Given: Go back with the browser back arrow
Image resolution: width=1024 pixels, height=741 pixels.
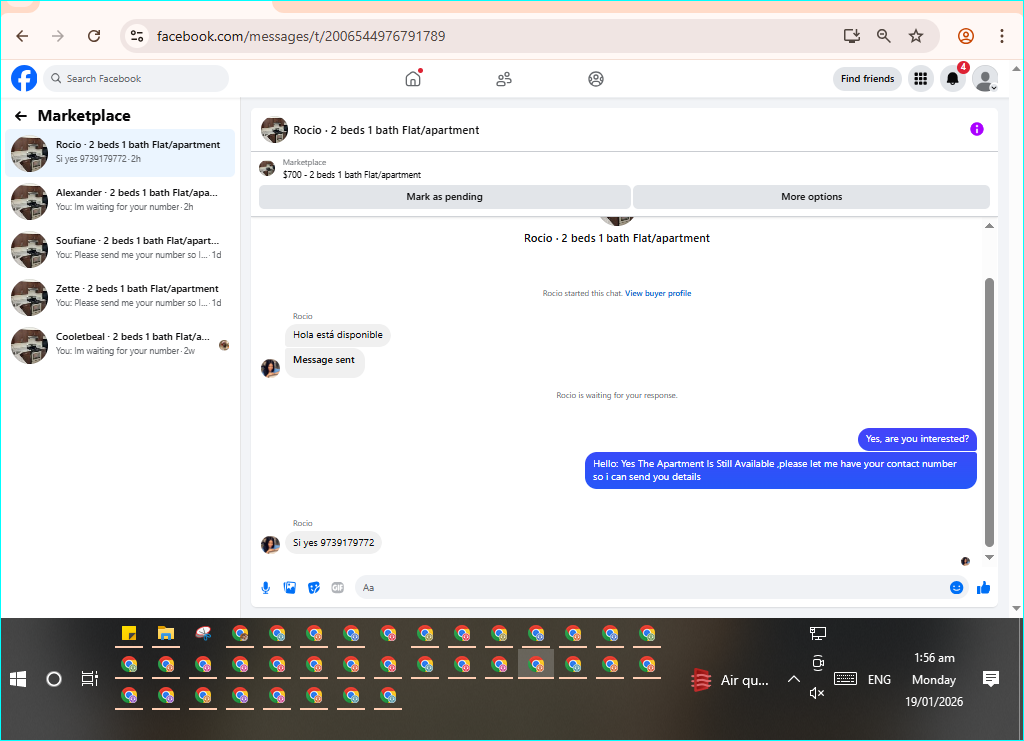Looking at the screenshot, I should coord(22,36).
